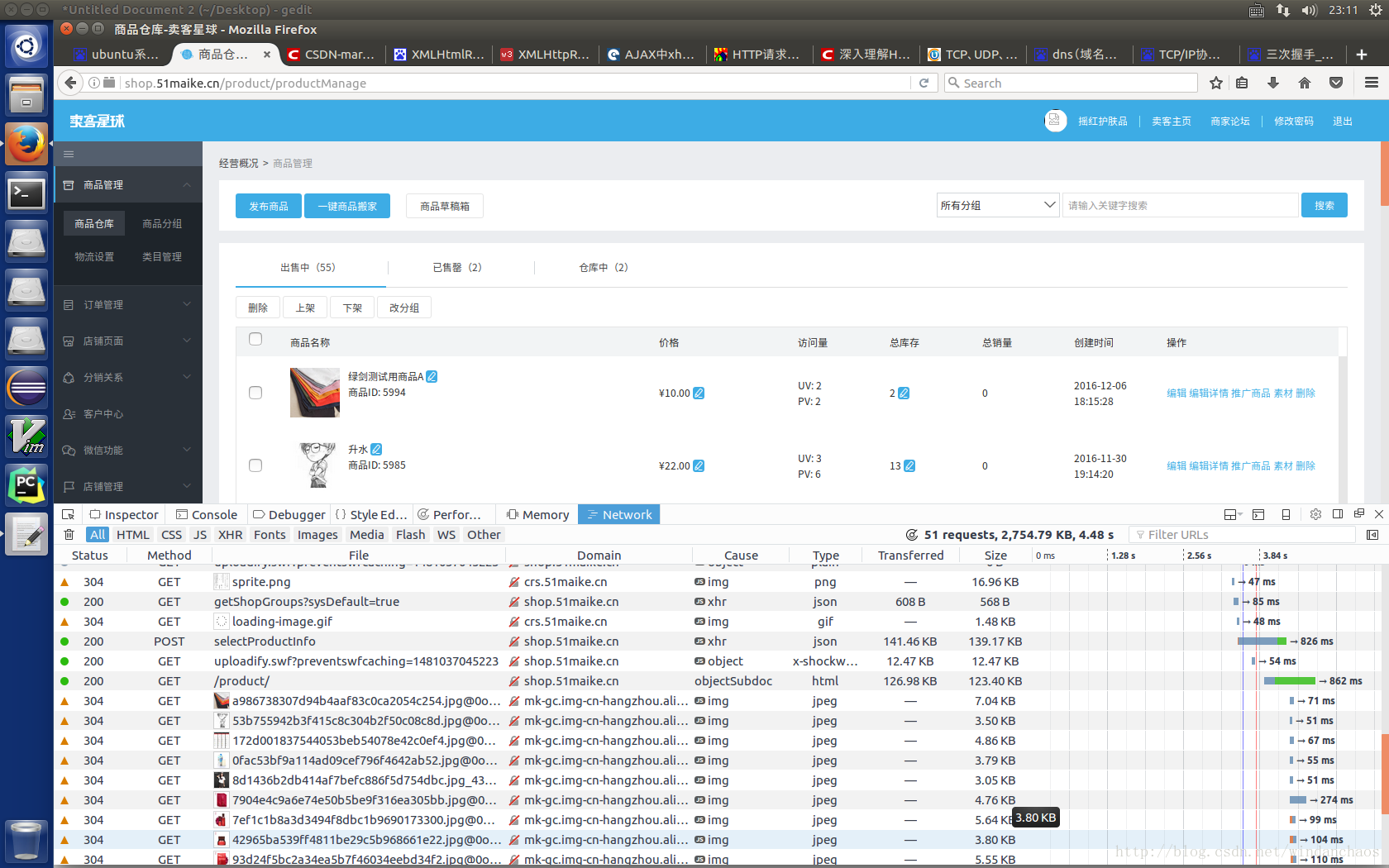Activate the devtools element picker icon
Image resolution: width=1389 pixels, height=868 pixels.
(x=69, y=514)
